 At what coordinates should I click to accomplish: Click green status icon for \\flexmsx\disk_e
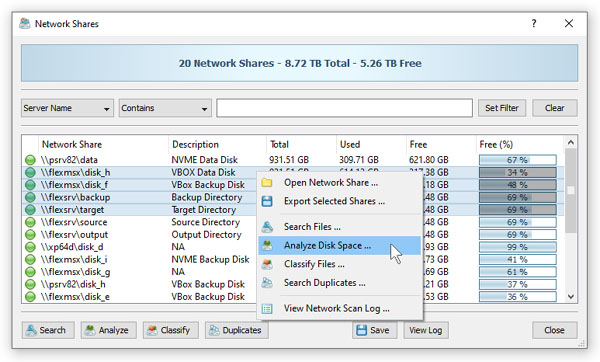(x=30, y=297)
